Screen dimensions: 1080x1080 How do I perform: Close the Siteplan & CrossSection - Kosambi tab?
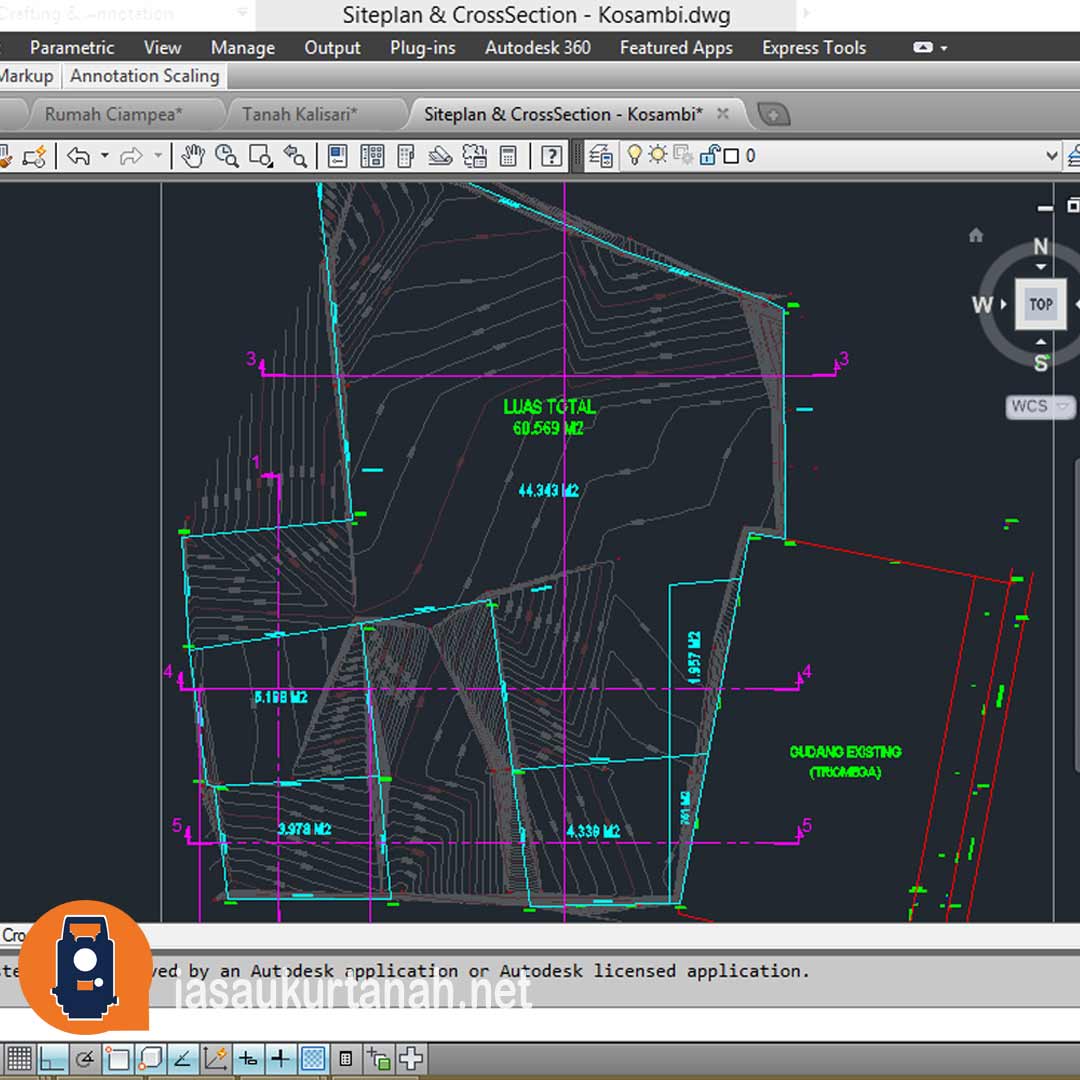723,114
